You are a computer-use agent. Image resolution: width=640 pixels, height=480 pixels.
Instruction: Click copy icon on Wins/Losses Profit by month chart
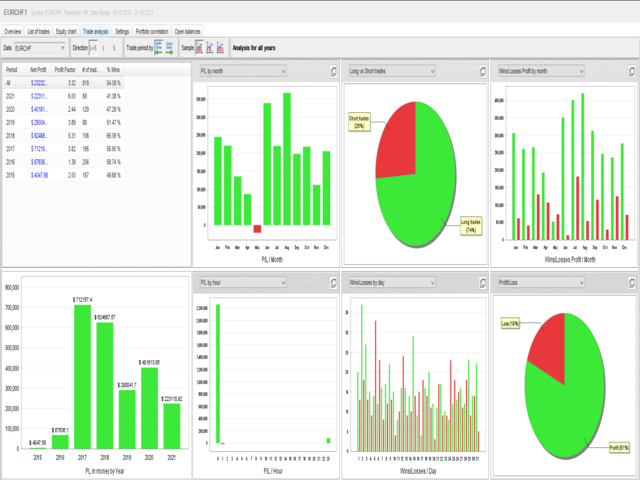point(632,72)
